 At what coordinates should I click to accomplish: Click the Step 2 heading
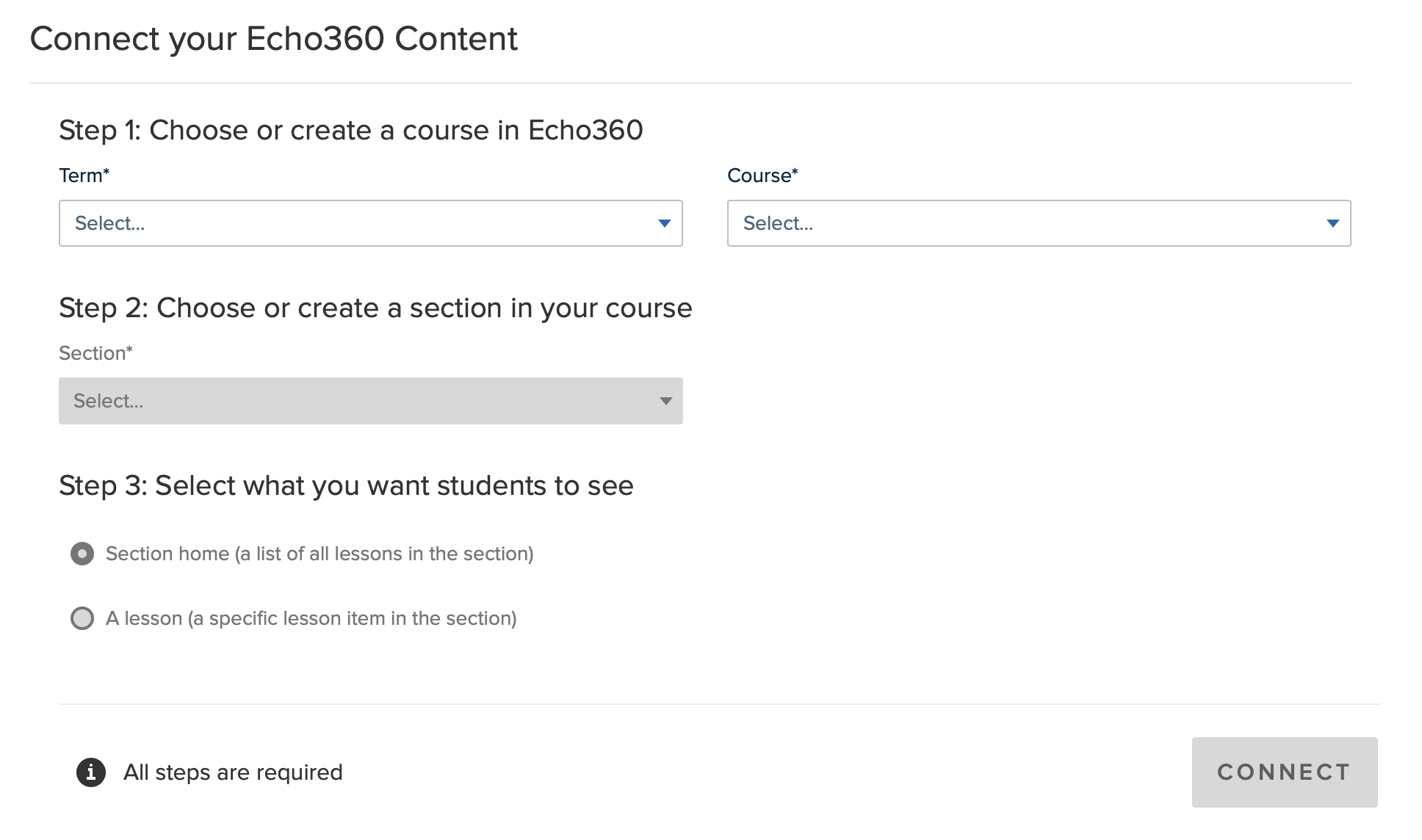click(375, 308)
